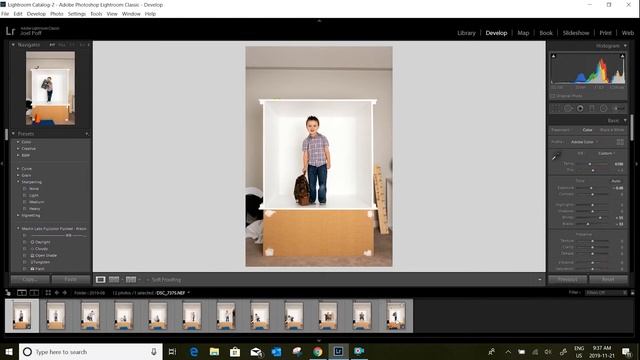The height and width of the screenshot is (360, 640).
Task: Click the Paste settings button
Action: pyautogui.click(x=71, y=280)
